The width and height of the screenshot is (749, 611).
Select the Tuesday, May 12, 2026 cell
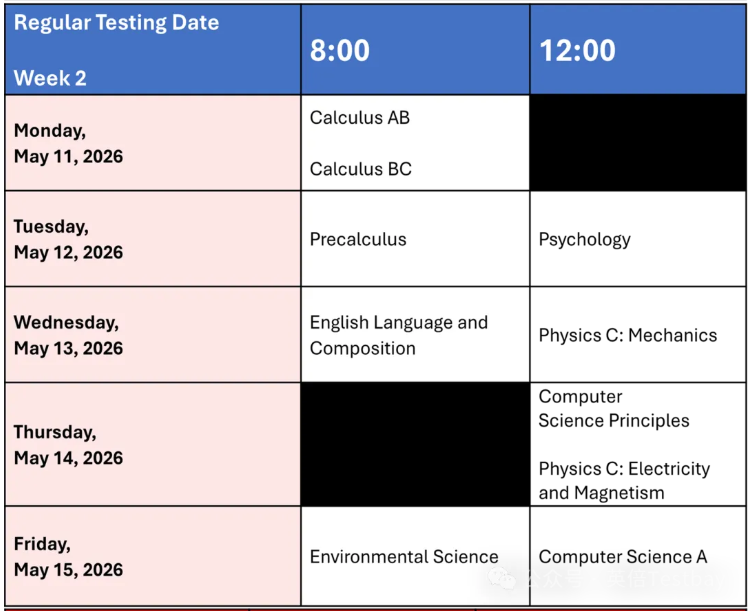pyautogui.click(x=68, y=239)
